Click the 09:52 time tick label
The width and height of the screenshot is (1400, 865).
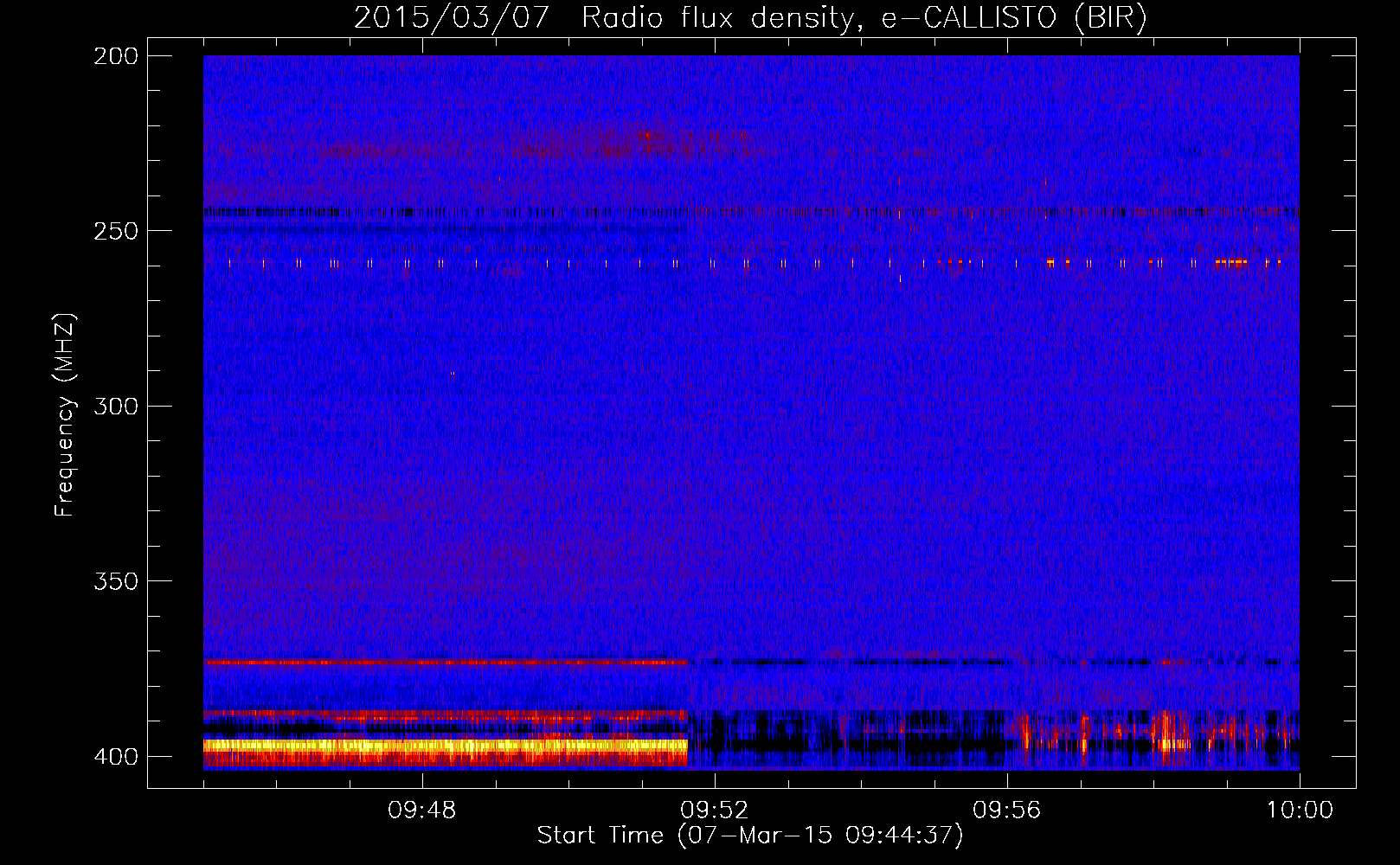click(x=715, y=811)
